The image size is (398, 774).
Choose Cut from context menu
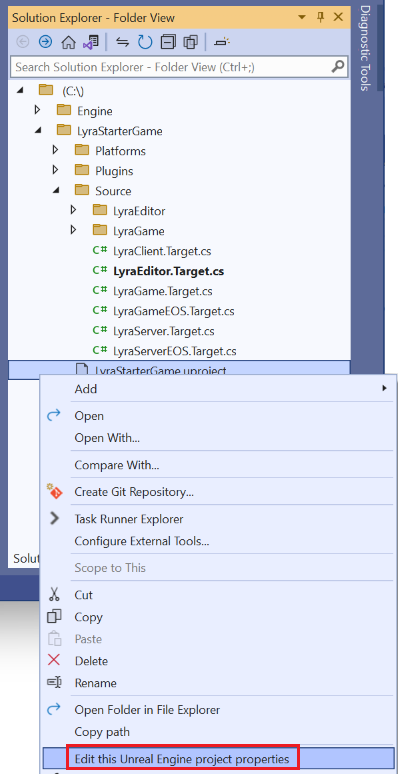[218, 595]
